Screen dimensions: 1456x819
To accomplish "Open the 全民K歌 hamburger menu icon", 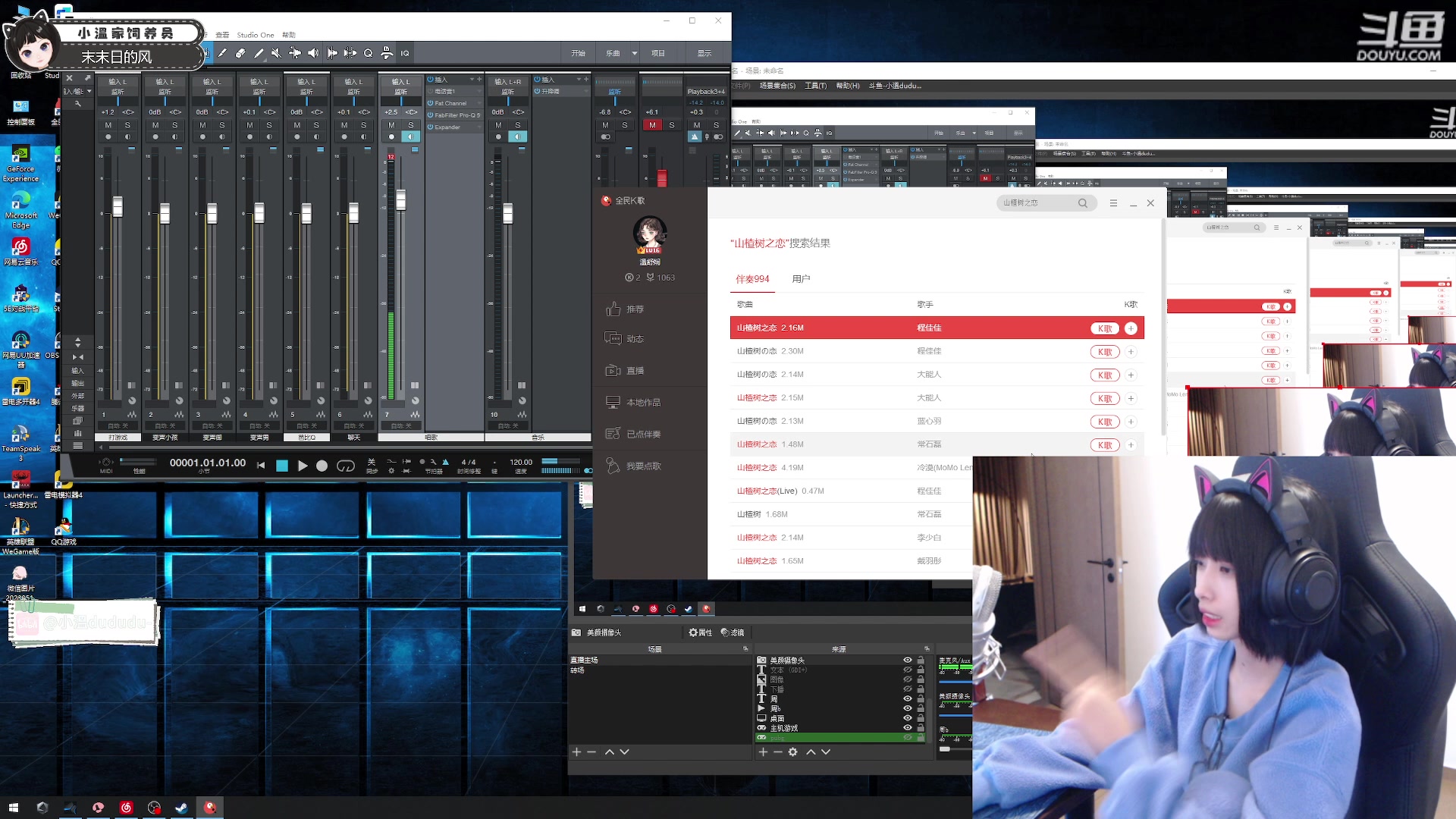I will pyautogui.click(x=1113, y=203).
